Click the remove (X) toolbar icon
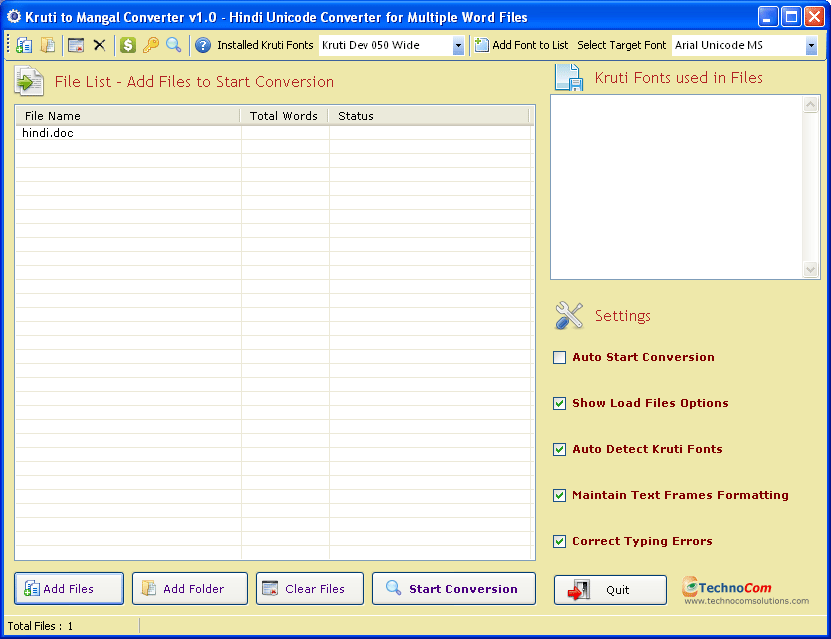 100,46
